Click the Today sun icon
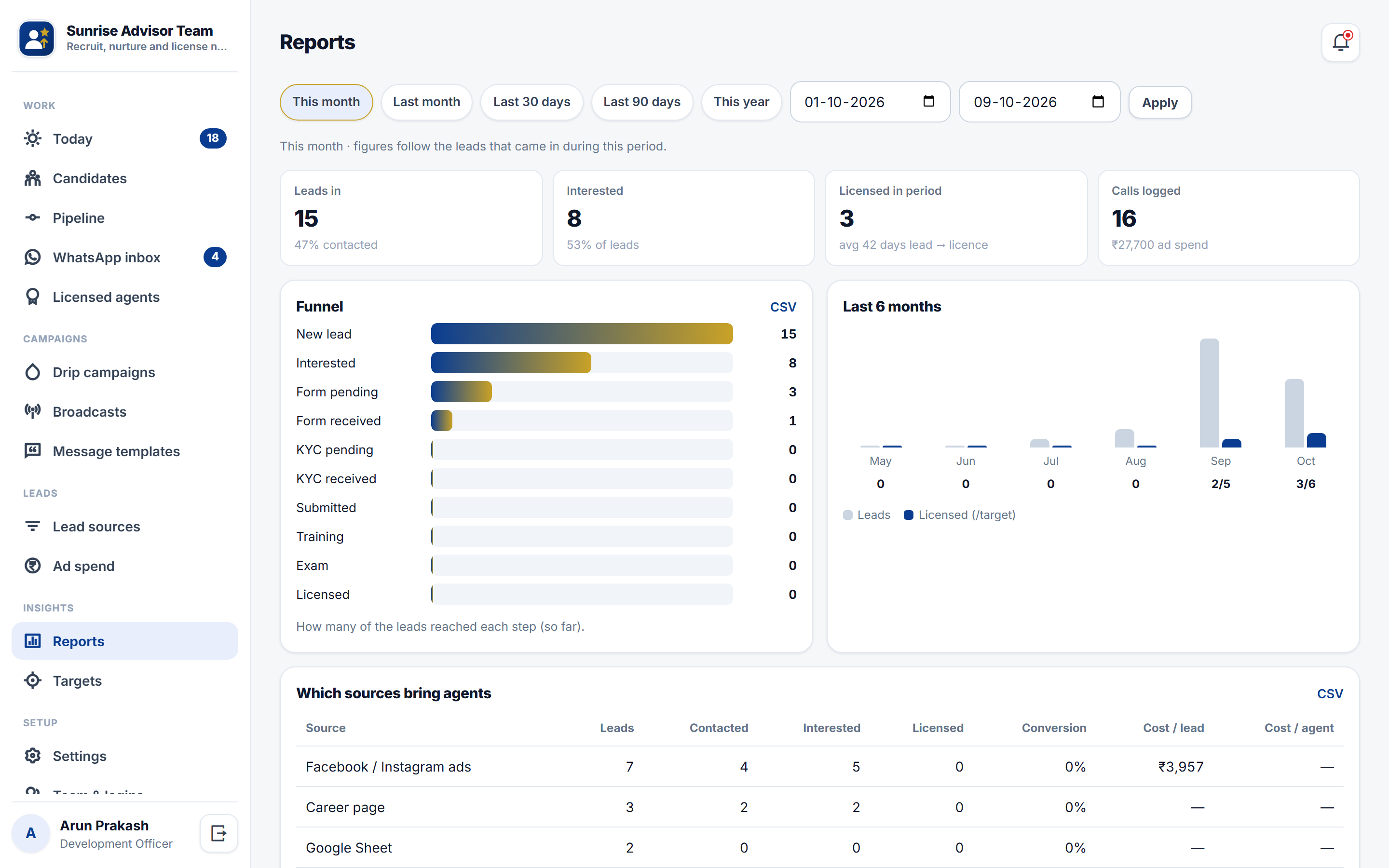The height and width of the screenshot is (868, 1389). tap(33, 138)
